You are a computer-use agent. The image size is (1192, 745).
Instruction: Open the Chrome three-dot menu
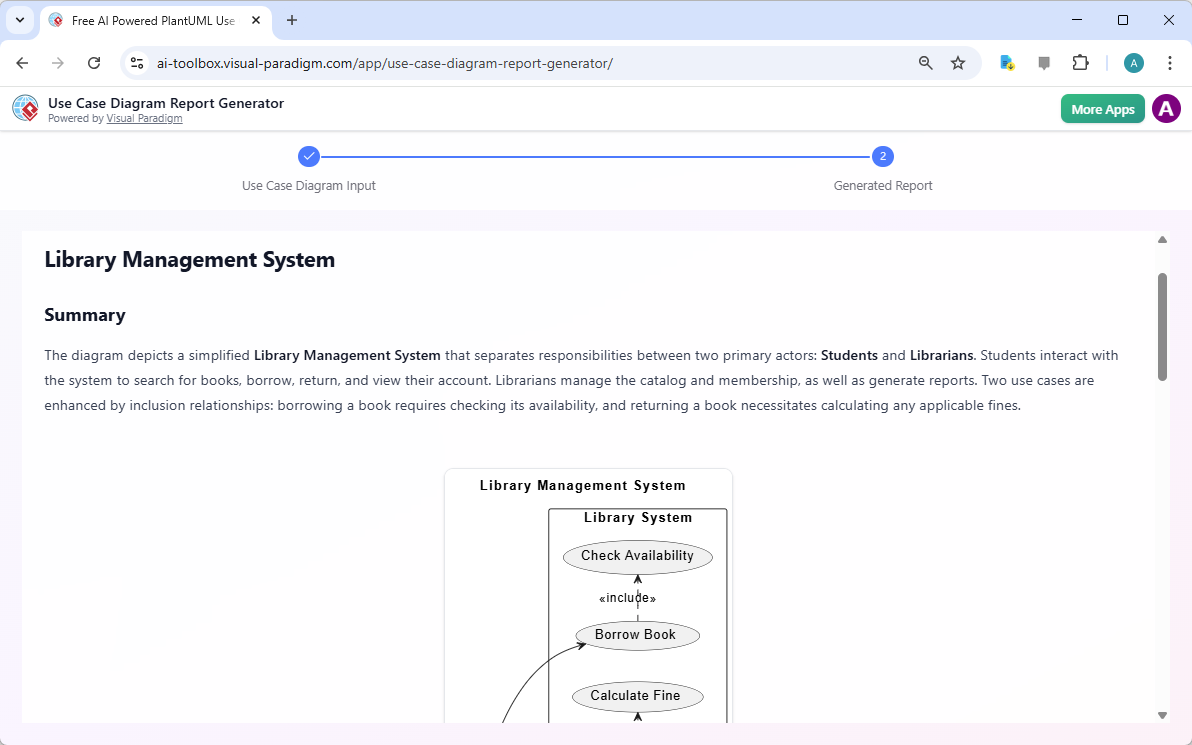coord(1170,62)
